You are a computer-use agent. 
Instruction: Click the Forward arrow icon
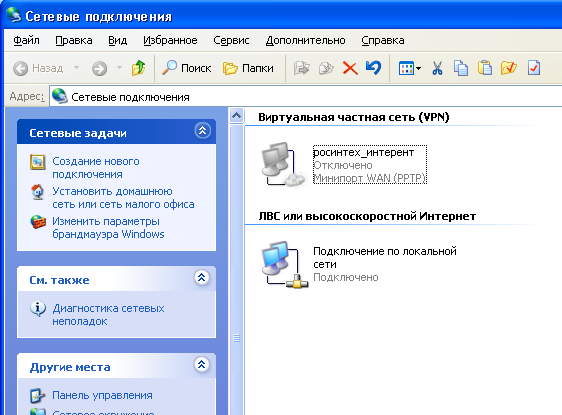99,68
